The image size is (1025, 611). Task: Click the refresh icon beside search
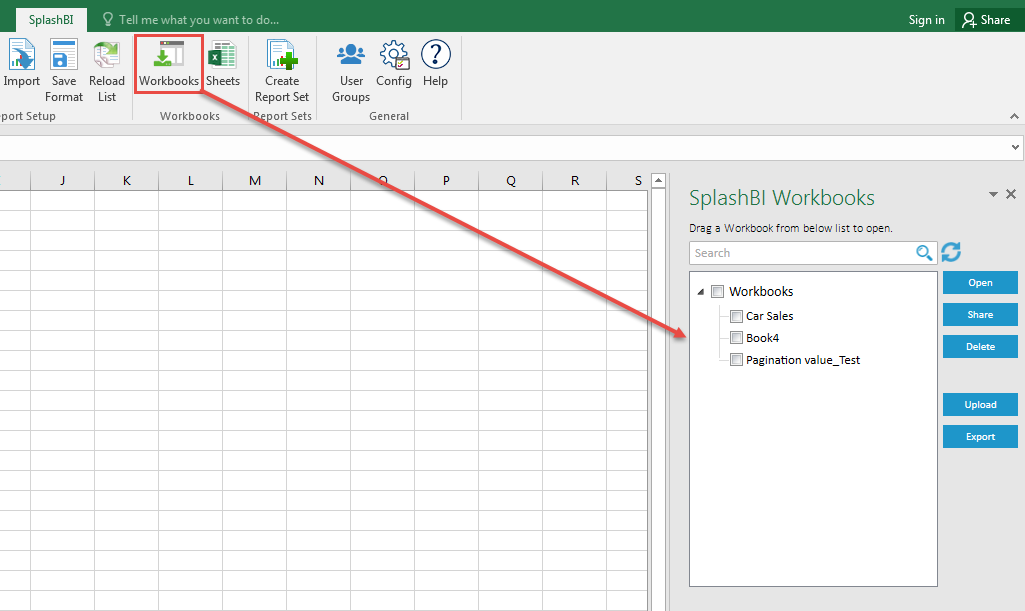click(951, 253)
